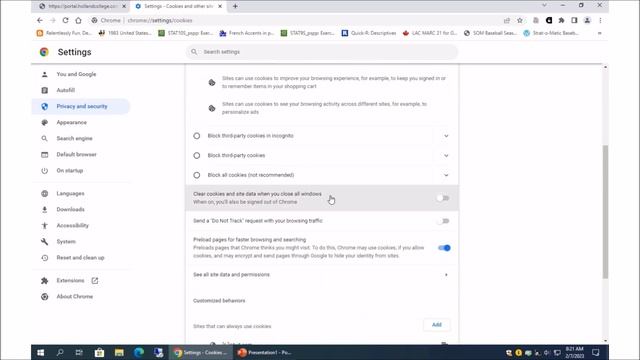Open the profile avatar icon
This screenshot has width=640, height=360.
[x=587, y=20]
